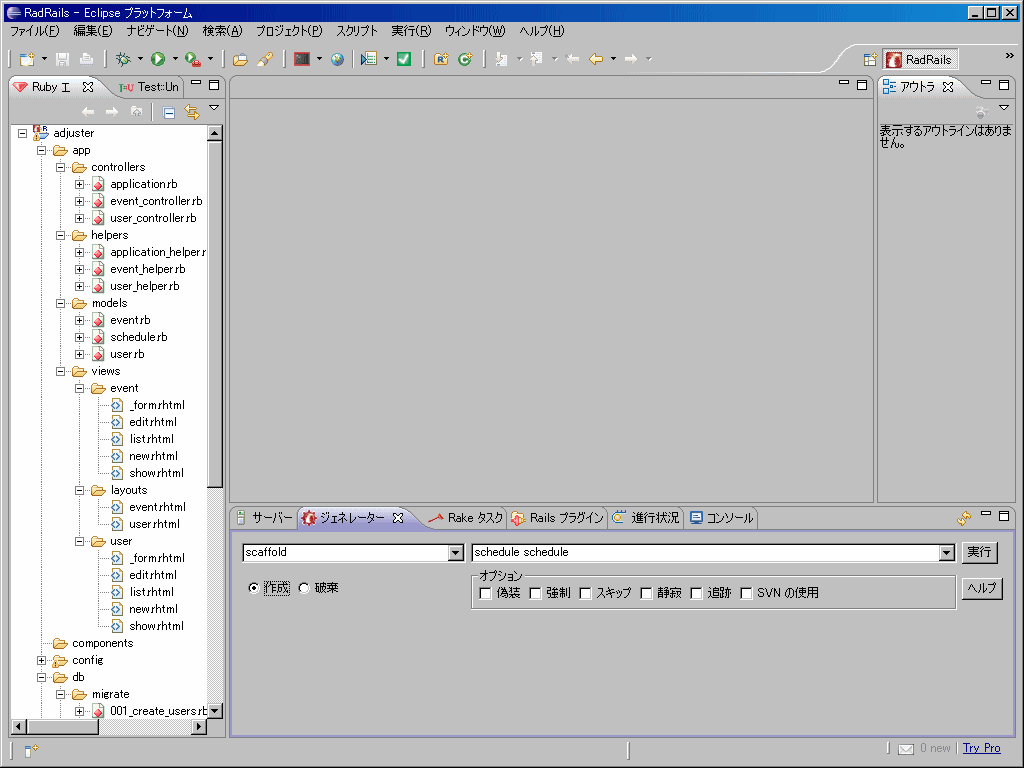Open the schedule schedule parameter dropdown
This screenshot has height=768, width=1024.
(x=946, y=552)
